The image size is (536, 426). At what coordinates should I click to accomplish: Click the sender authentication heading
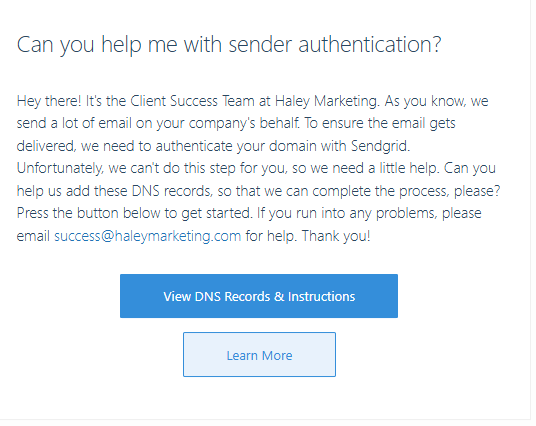click(x=229, y=44)
